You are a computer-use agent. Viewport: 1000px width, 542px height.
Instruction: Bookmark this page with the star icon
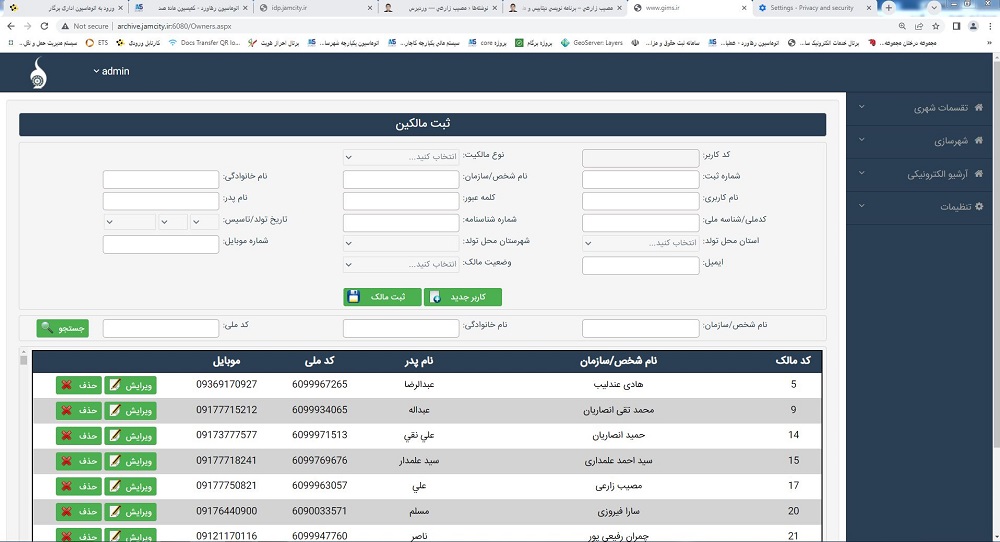(x=936, y=26)
